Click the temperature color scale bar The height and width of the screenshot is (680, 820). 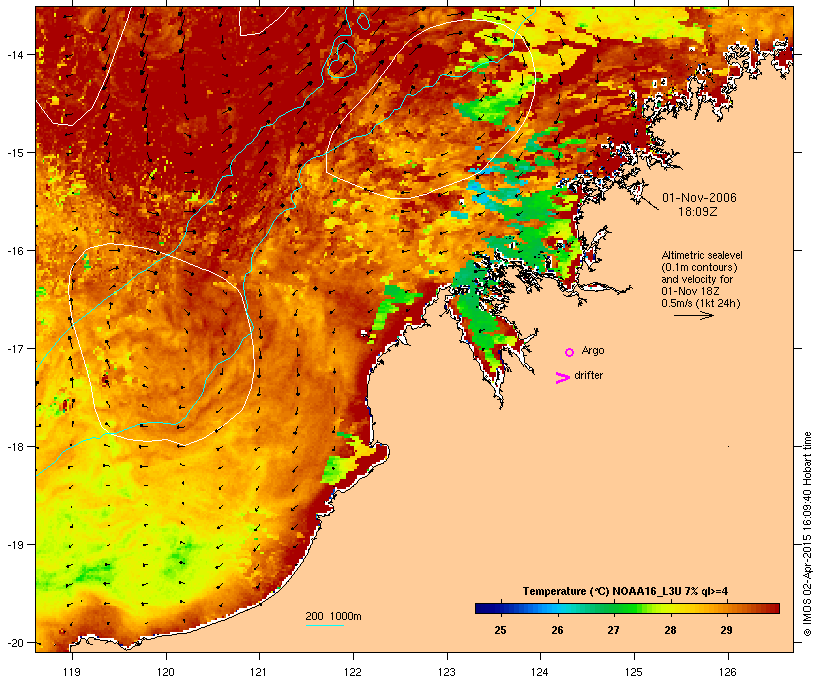pyautogui.click(x=628, y=608)
